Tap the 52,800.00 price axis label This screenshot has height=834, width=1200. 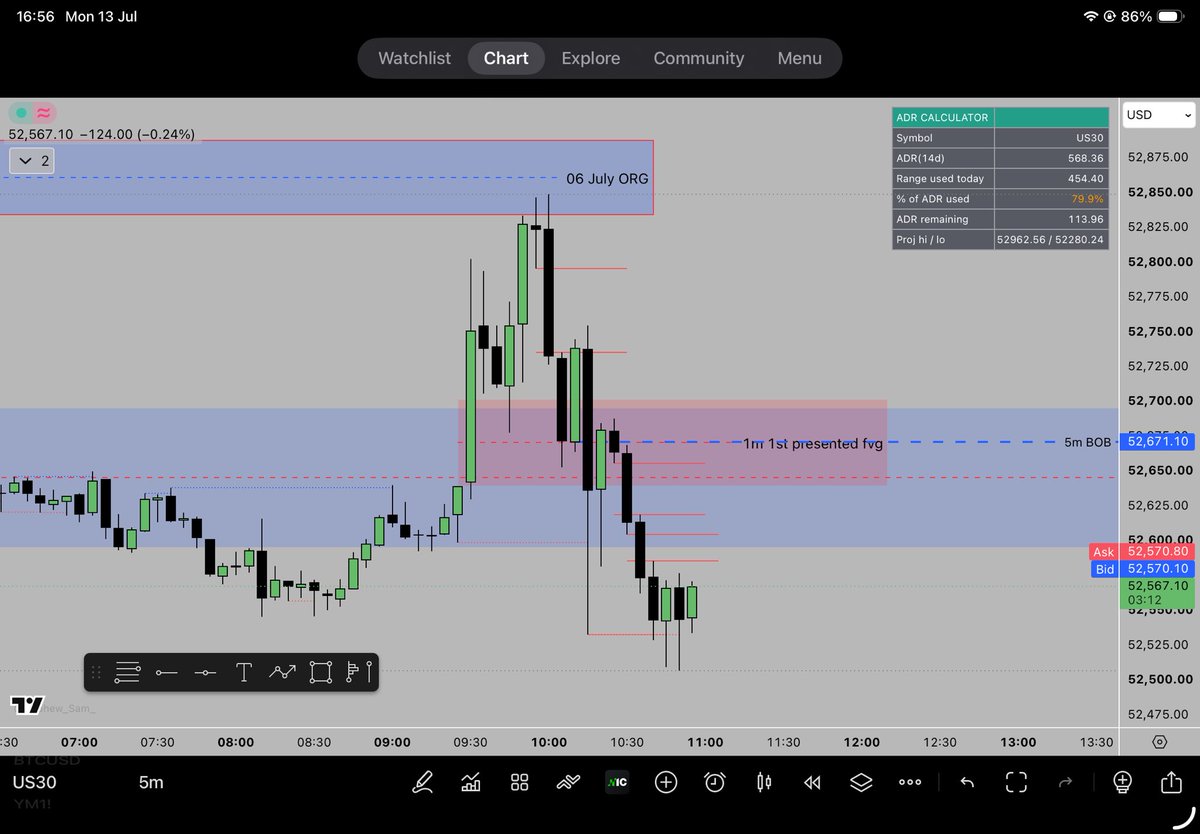click(1158, 261)
